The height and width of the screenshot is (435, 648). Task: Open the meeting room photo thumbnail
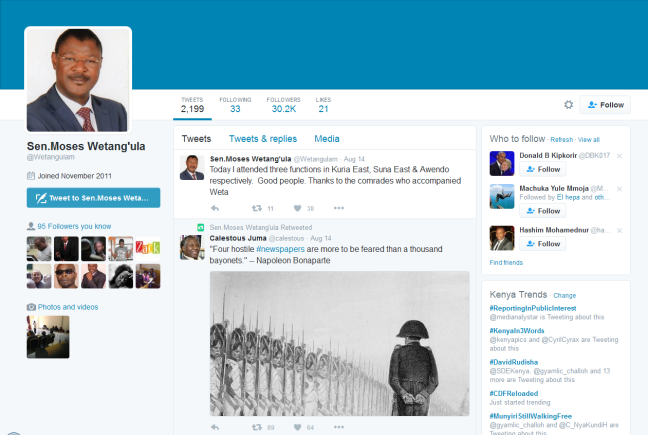[x=48, y=337]
